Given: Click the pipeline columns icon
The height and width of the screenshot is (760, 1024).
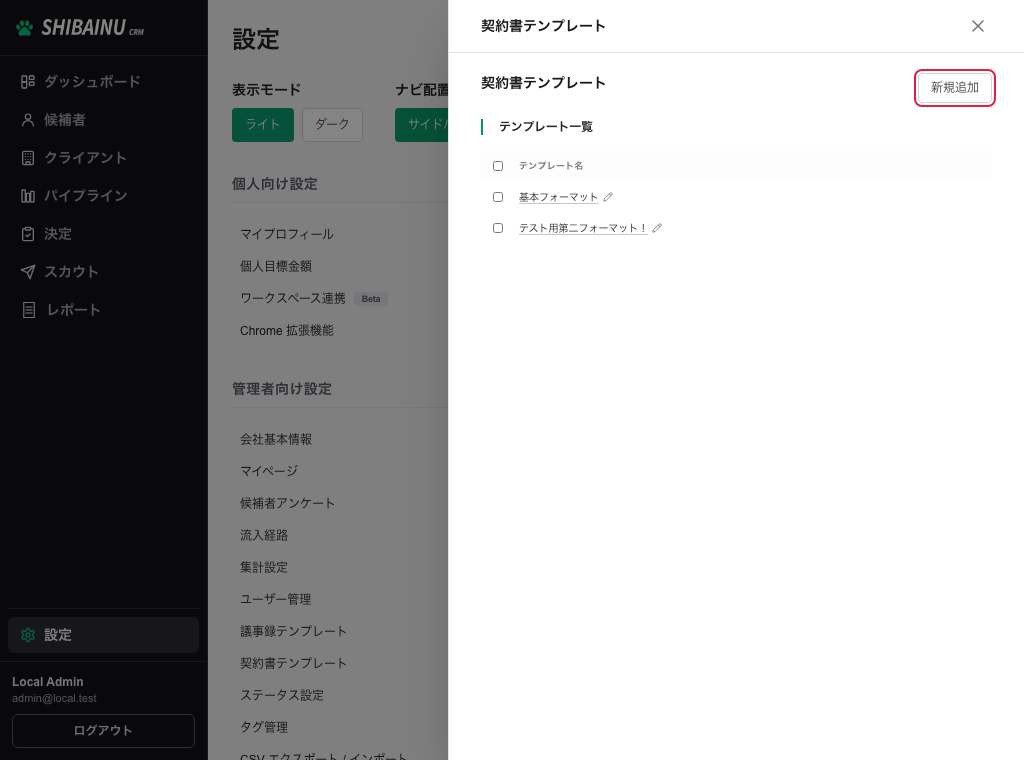Looking at the screenshot, I should (x=27, y=196).
